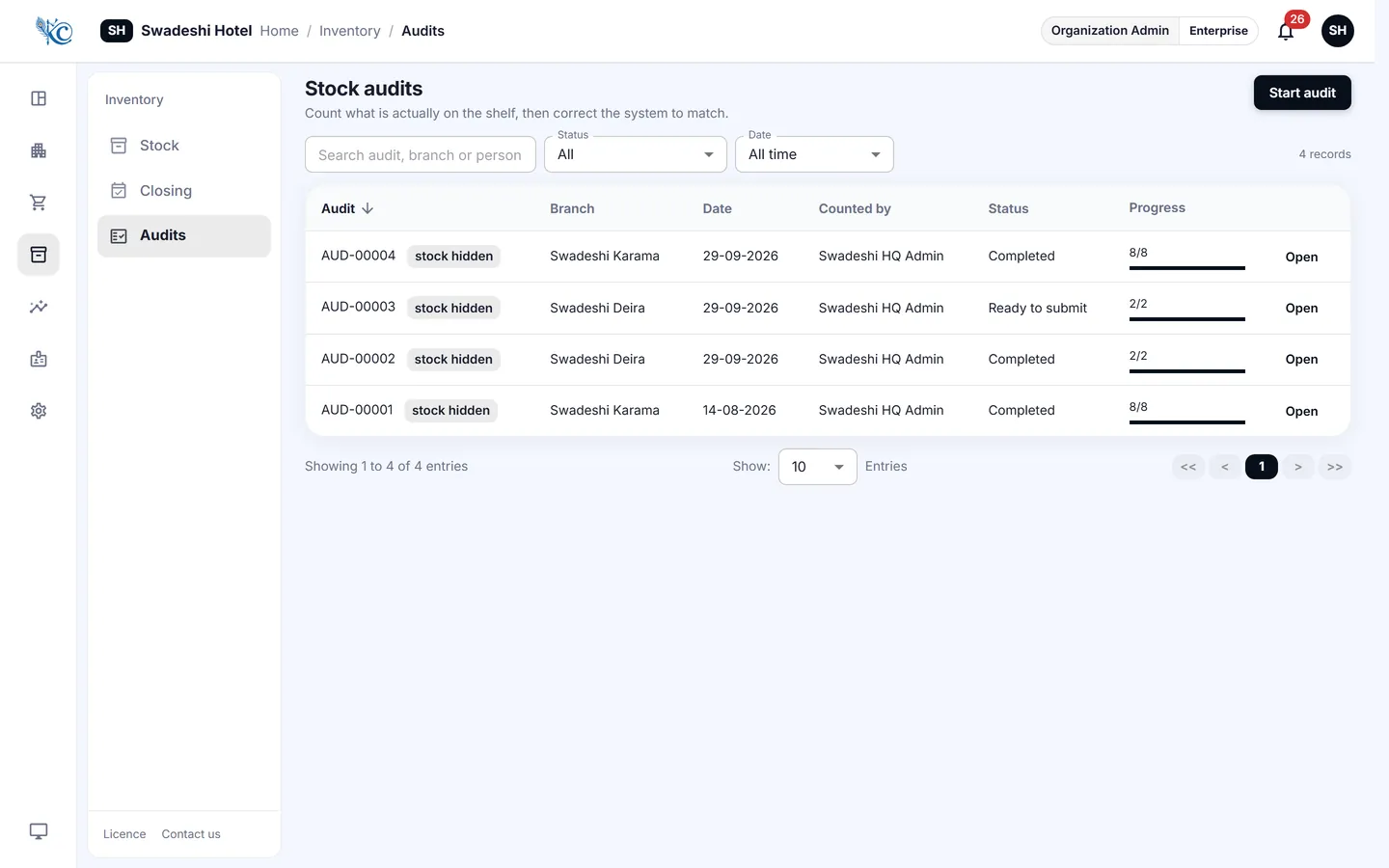Click the Organization Admin role chip

[1110, 31]
